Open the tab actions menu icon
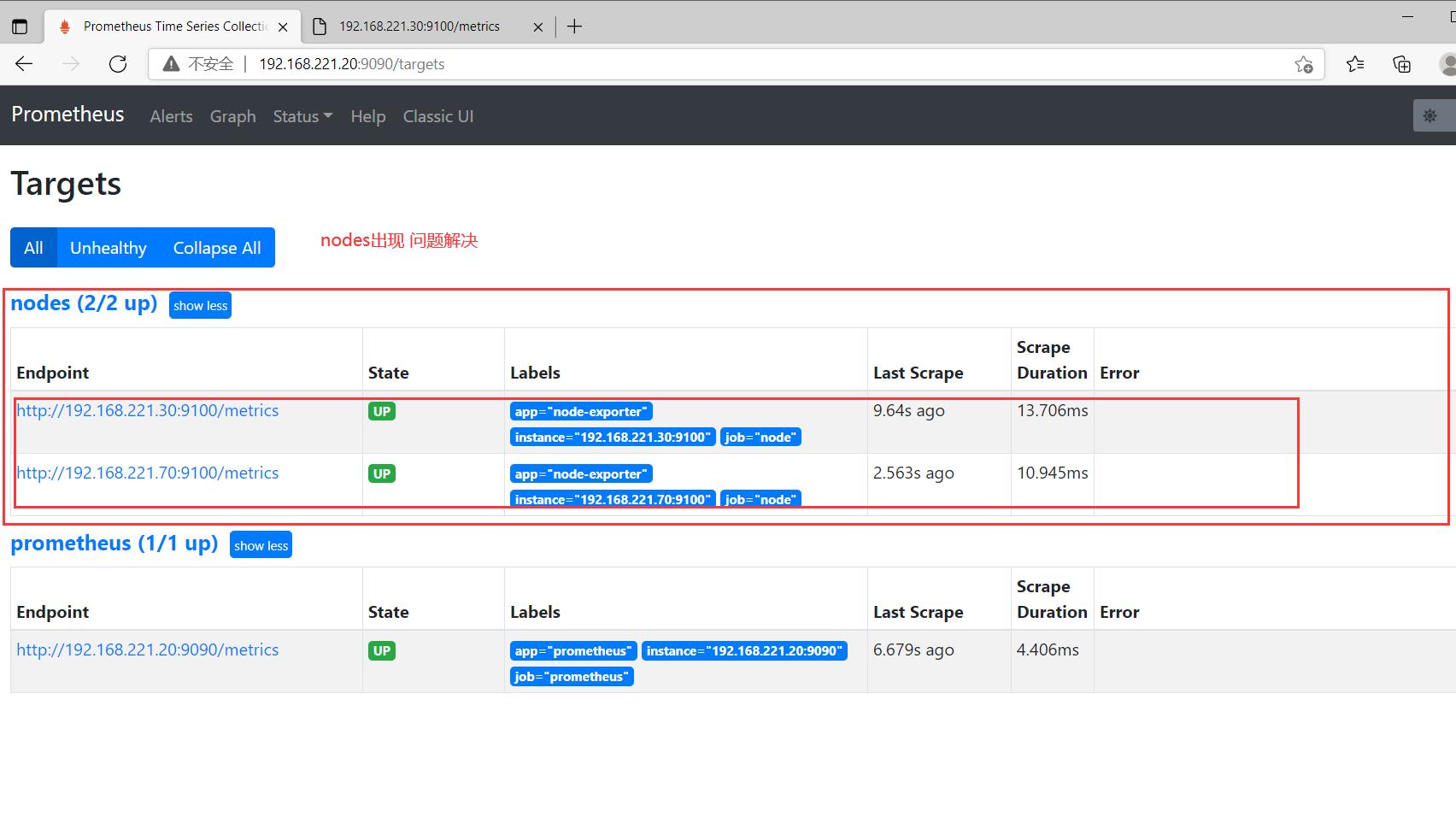Screen dimensions: 1456x817 point(20,26)
